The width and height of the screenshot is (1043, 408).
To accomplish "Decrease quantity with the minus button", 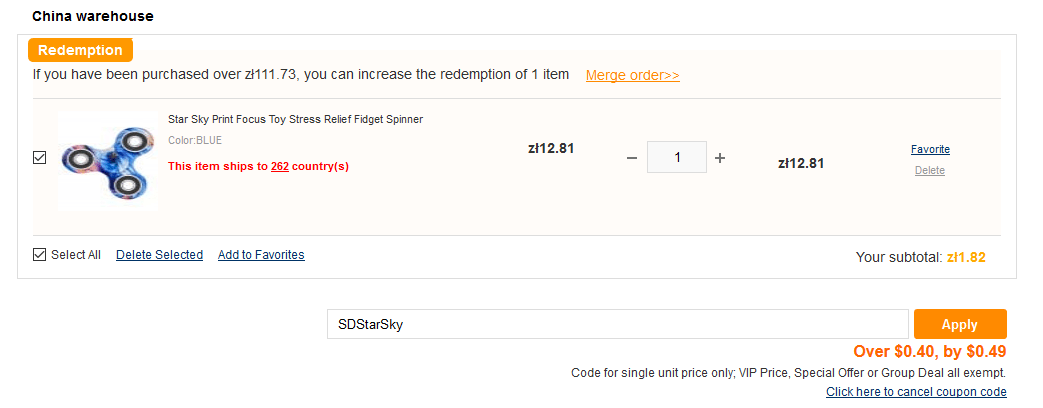I will (631, 158).
